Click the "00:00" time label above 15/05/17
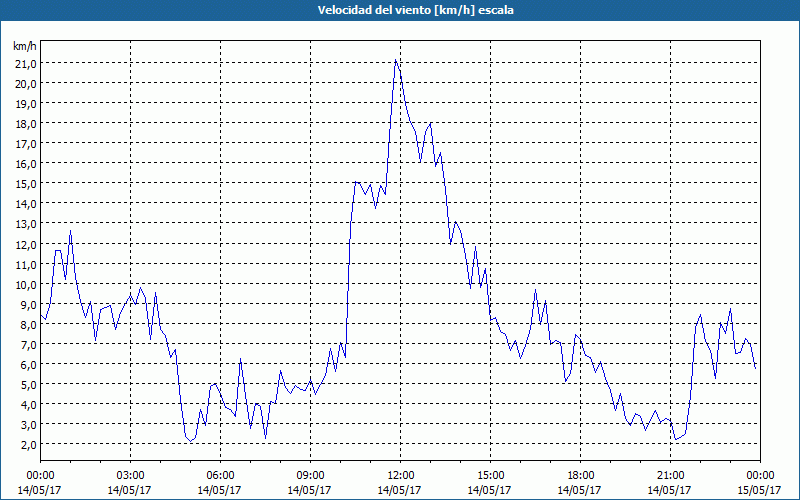The height and width of the screenshot is (500, 800). point(760,476)
